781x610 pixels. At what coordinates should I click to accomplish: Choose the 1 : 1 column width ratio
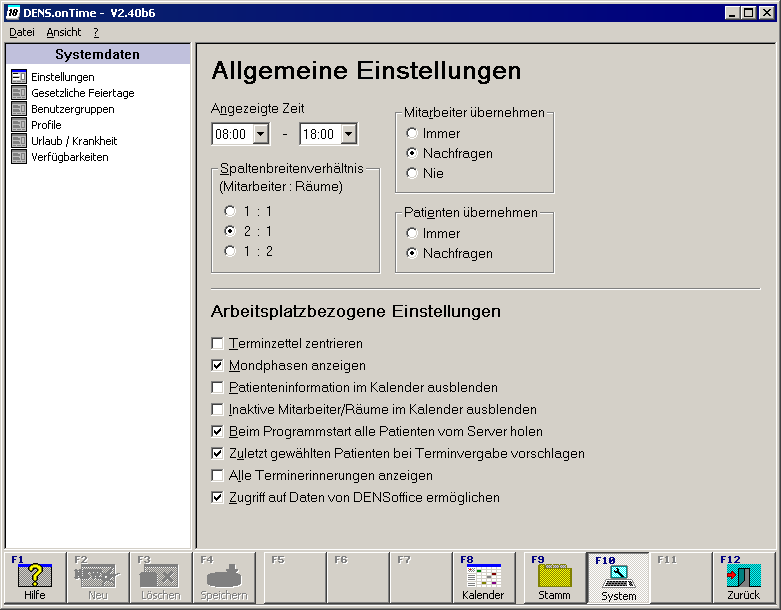[230, 211]
